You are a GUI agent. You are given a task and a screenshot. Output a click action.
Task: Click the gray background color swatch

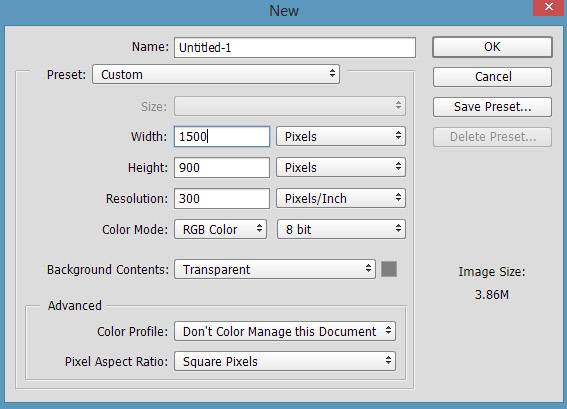pos(389,269)
